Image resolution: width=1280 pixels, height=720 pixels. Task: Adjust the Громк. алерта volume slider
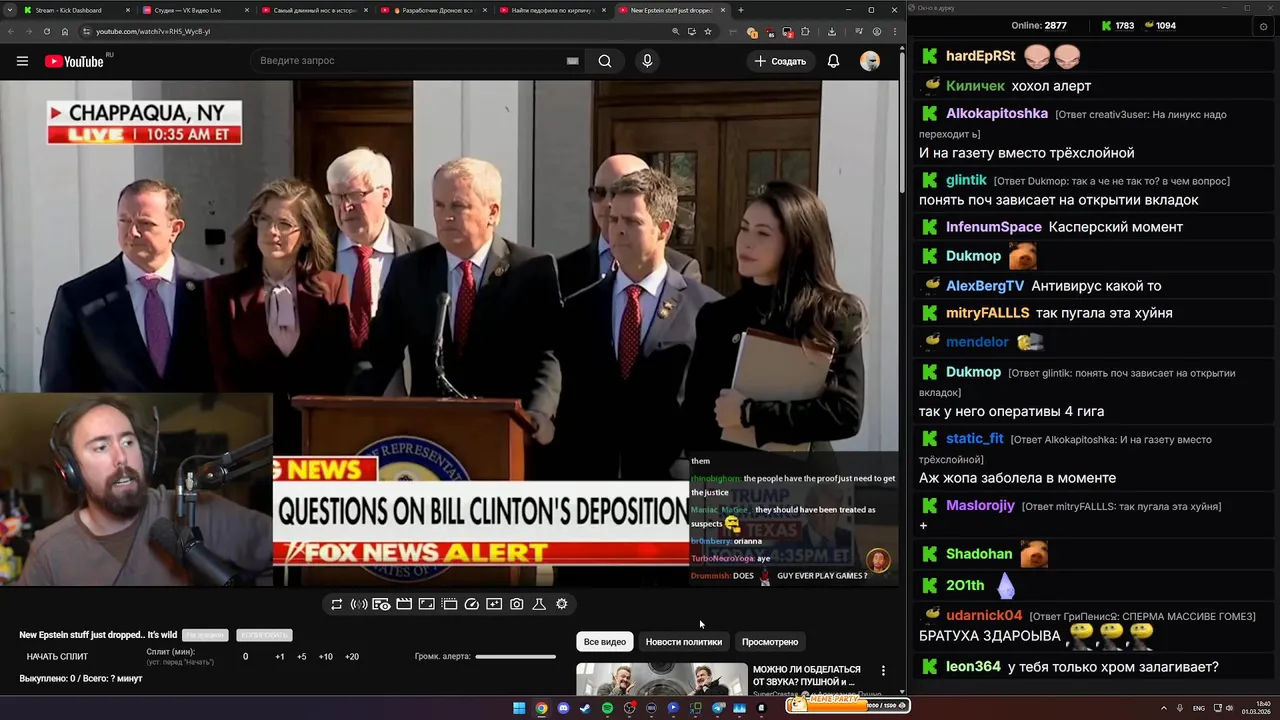click(x=515, y=657)
